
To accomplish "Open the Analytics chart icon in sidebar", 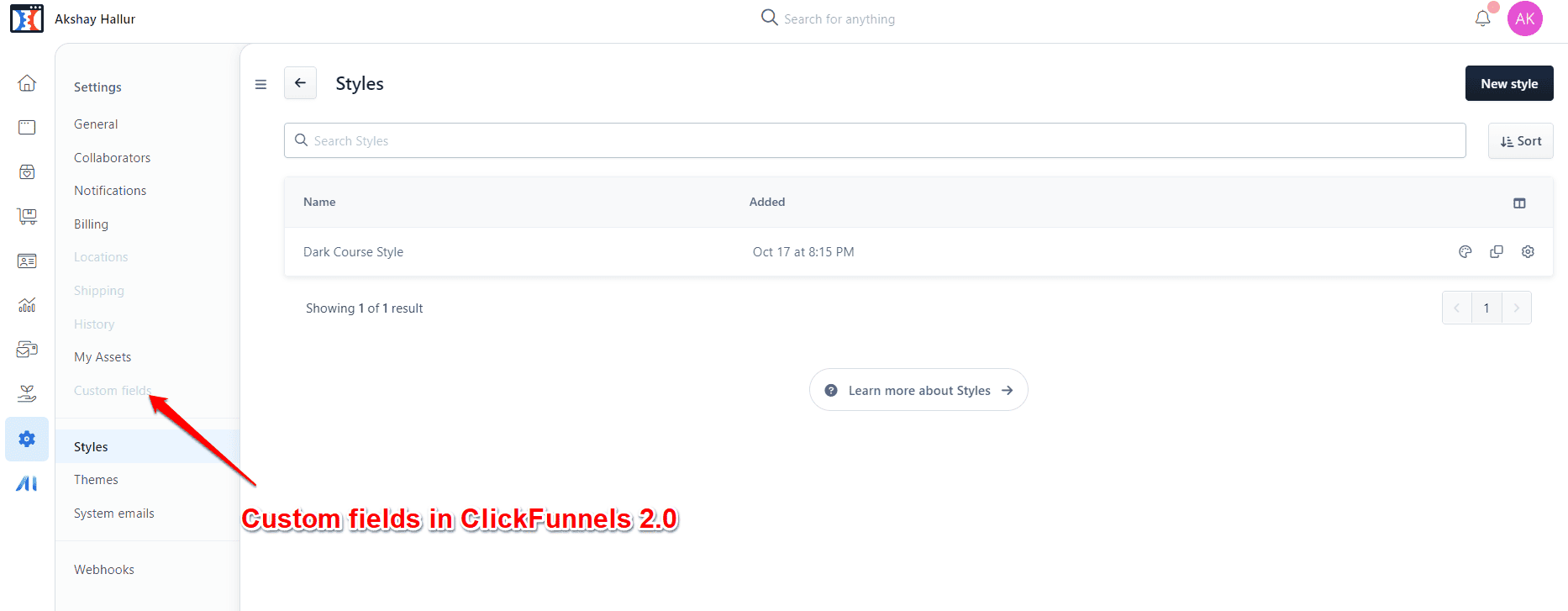I will coord(27,305).
